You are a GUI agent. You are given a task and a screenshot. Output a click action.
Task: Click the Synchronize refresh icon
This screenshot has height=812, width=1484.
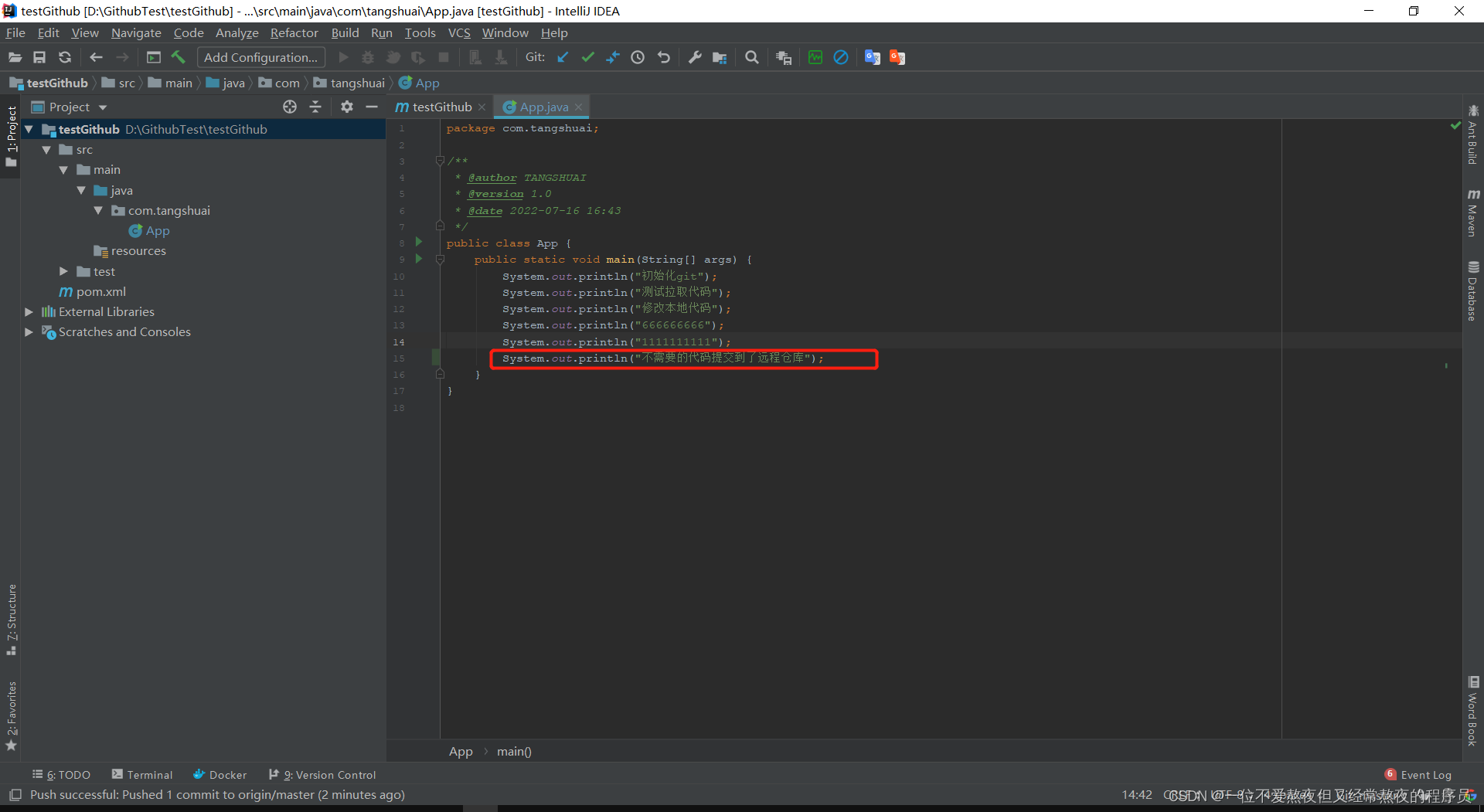tap(65, 57)
